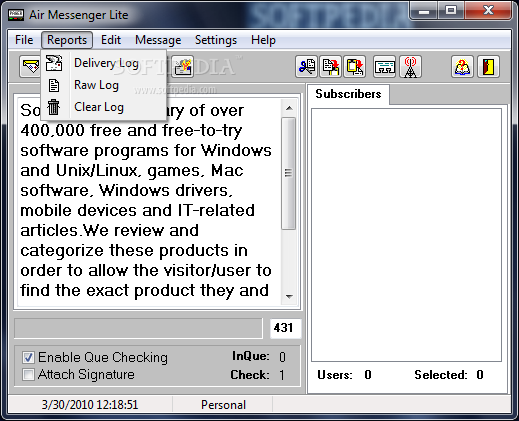Click the paste clipboard toolbar icon
This screenshot has width=519, height=421.
[x=355, y=67]
